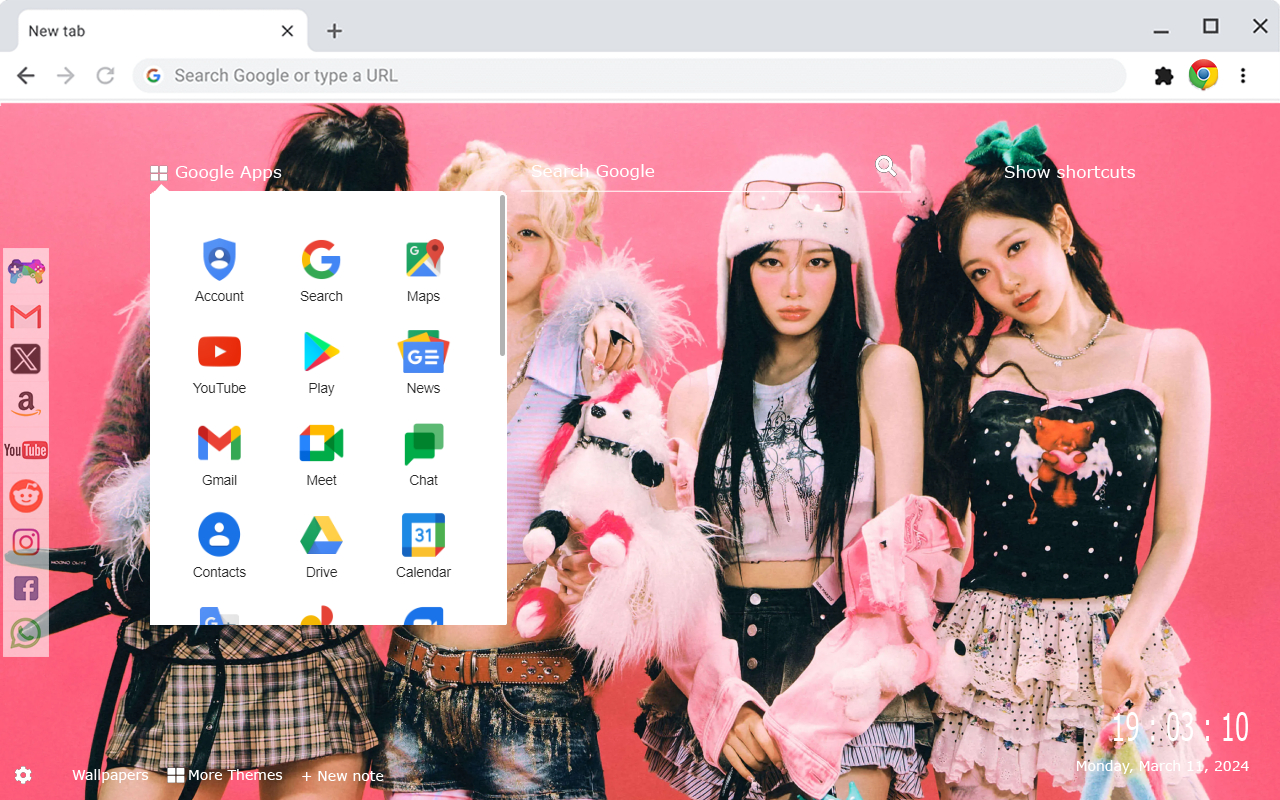Open the Chrome profile icon
This screenshot has width=1280, height=800.
1203,75
